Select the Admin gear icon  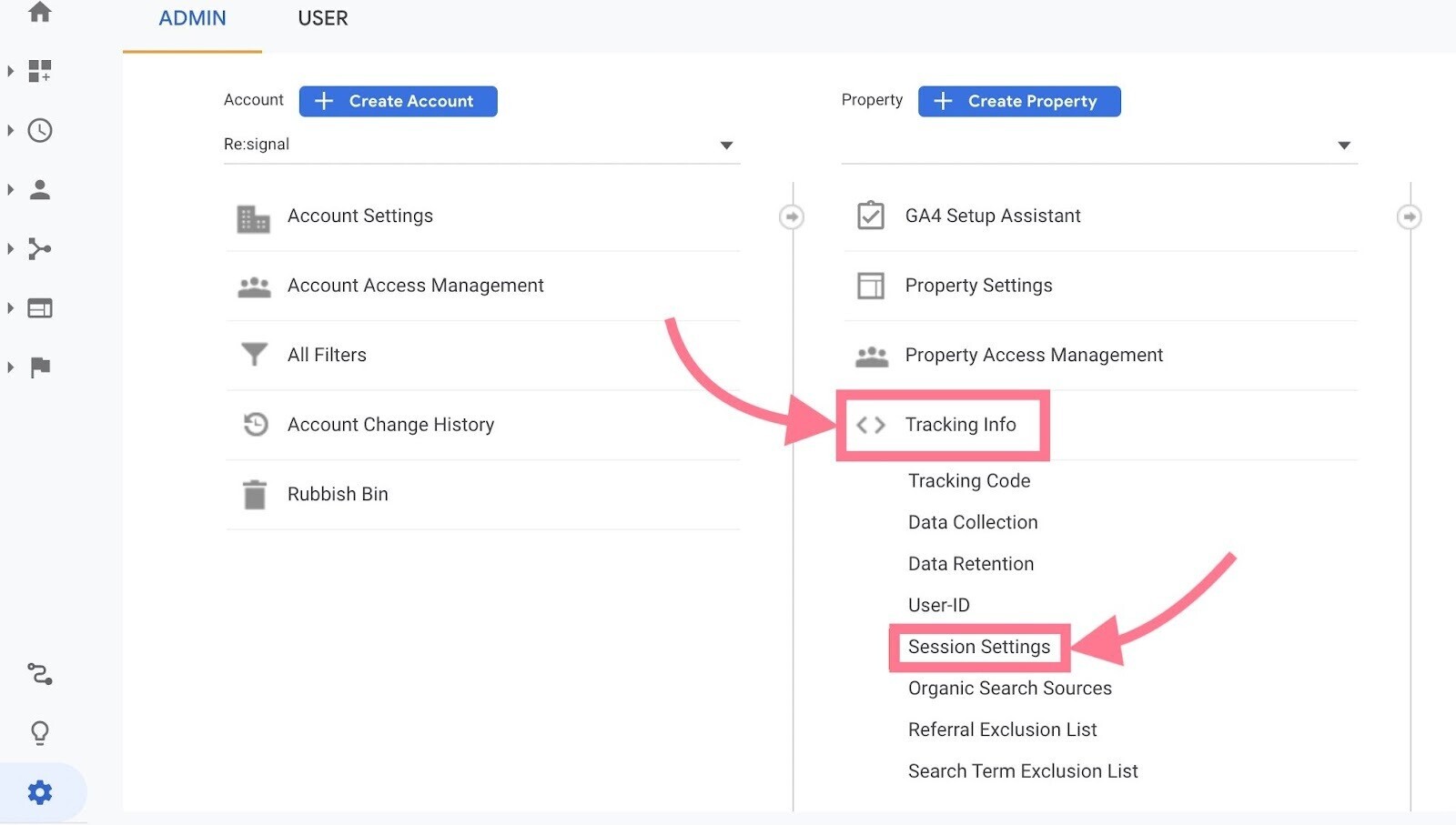click(x=39, y=791)
